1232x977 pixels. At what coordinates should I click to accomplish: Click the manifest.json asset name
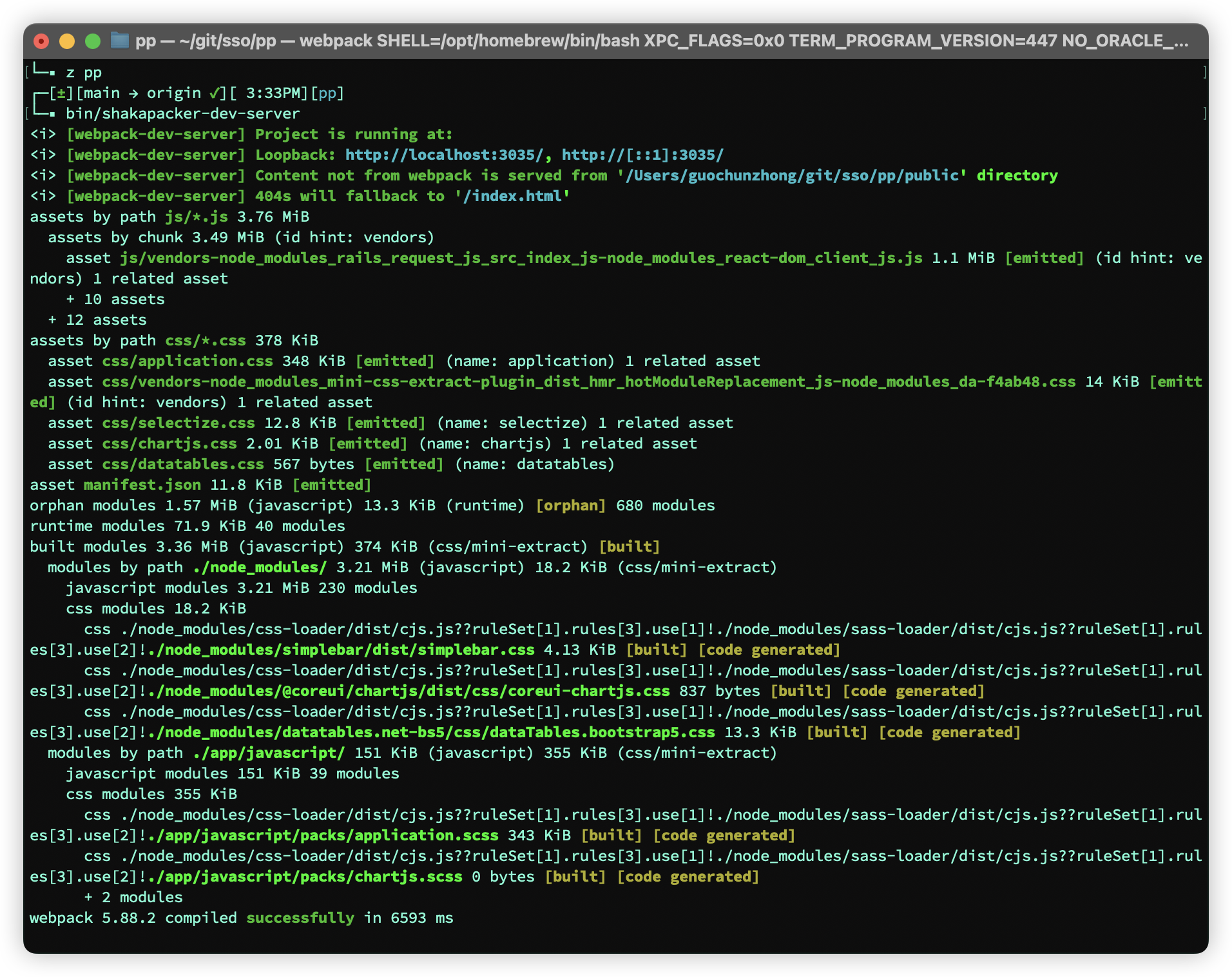(x=142, y=485)
